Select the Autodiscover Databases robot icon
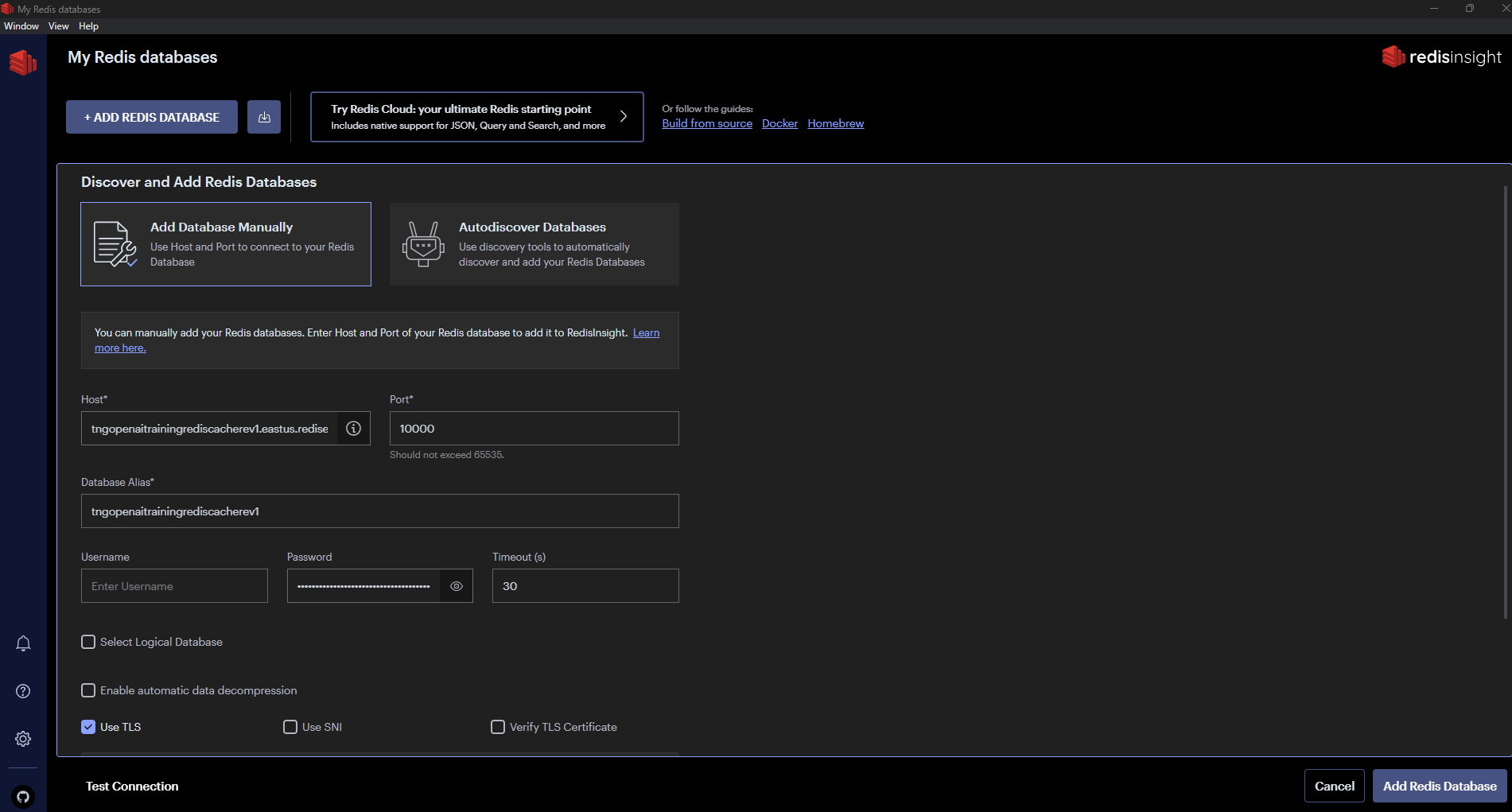 tap(423, 244)
